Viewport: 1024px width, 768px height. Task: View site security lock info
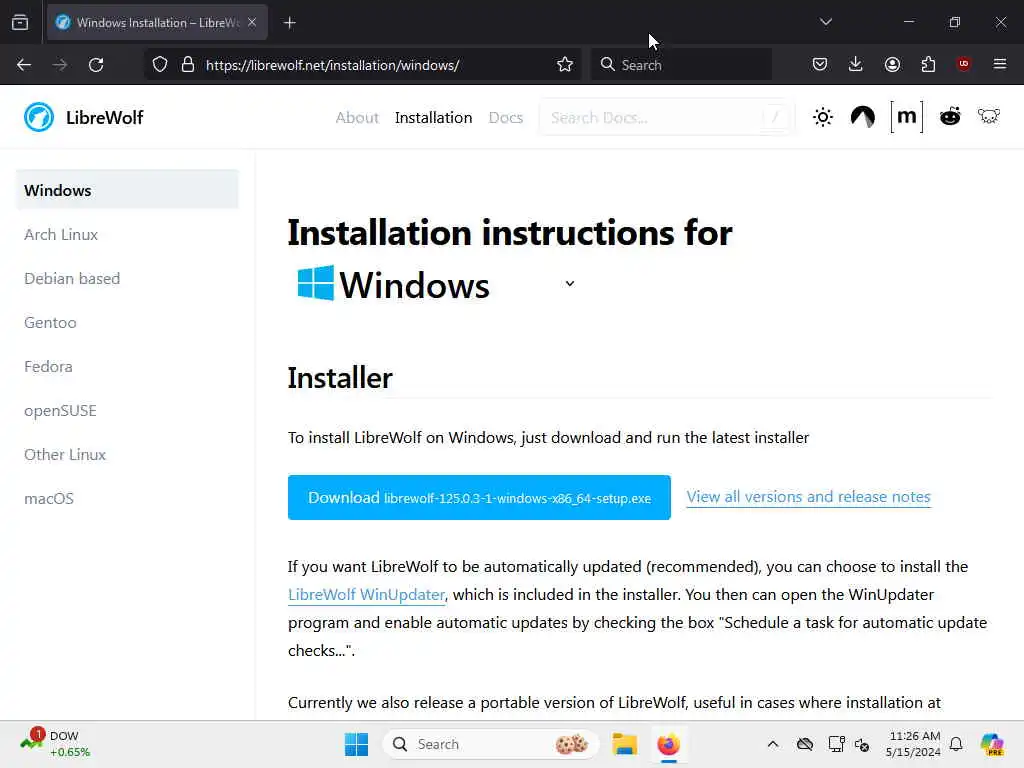click(x=188, y=65)
